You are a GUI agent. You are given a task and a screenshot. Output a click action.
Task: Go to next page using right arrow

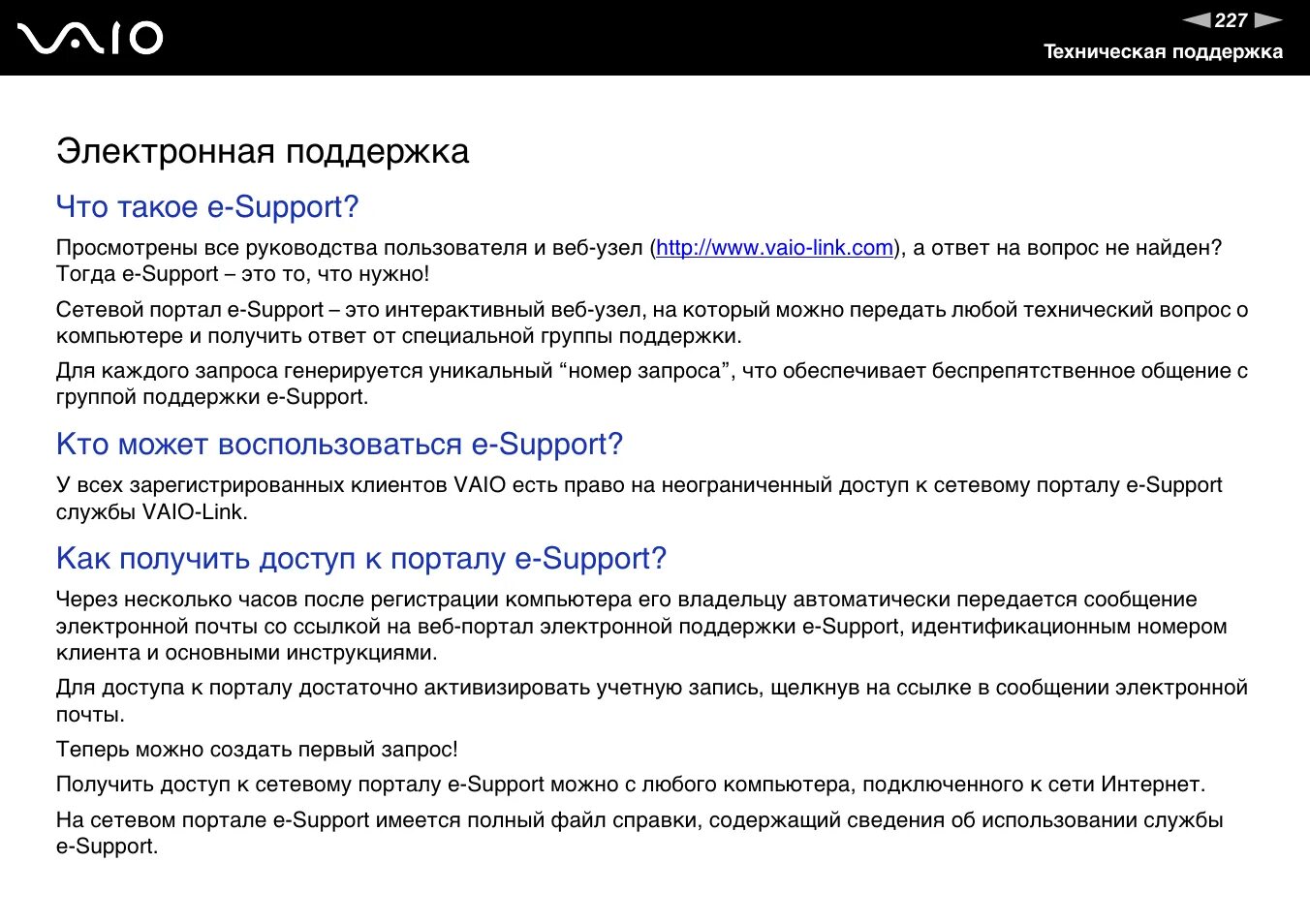(1268, 19)
